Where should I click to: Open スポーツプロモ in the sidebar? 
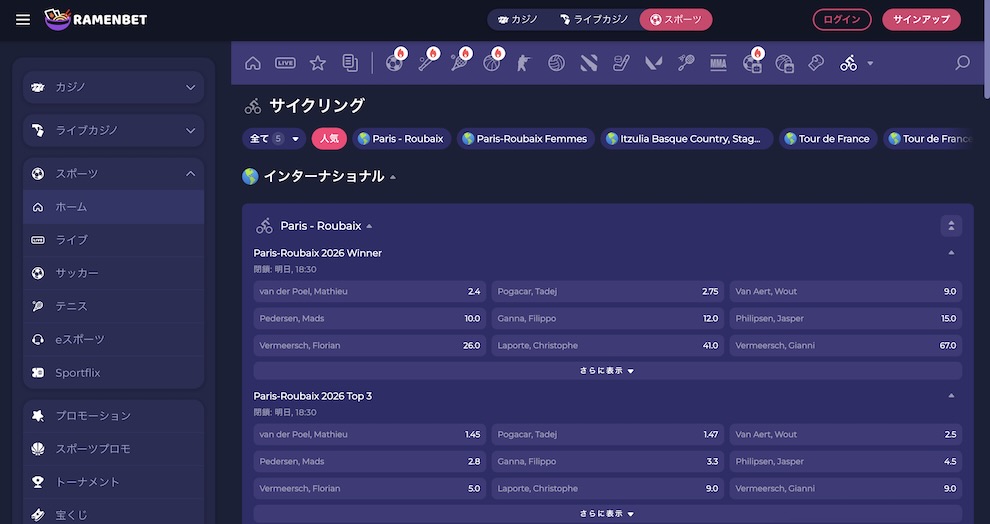(x=114, y=449)
